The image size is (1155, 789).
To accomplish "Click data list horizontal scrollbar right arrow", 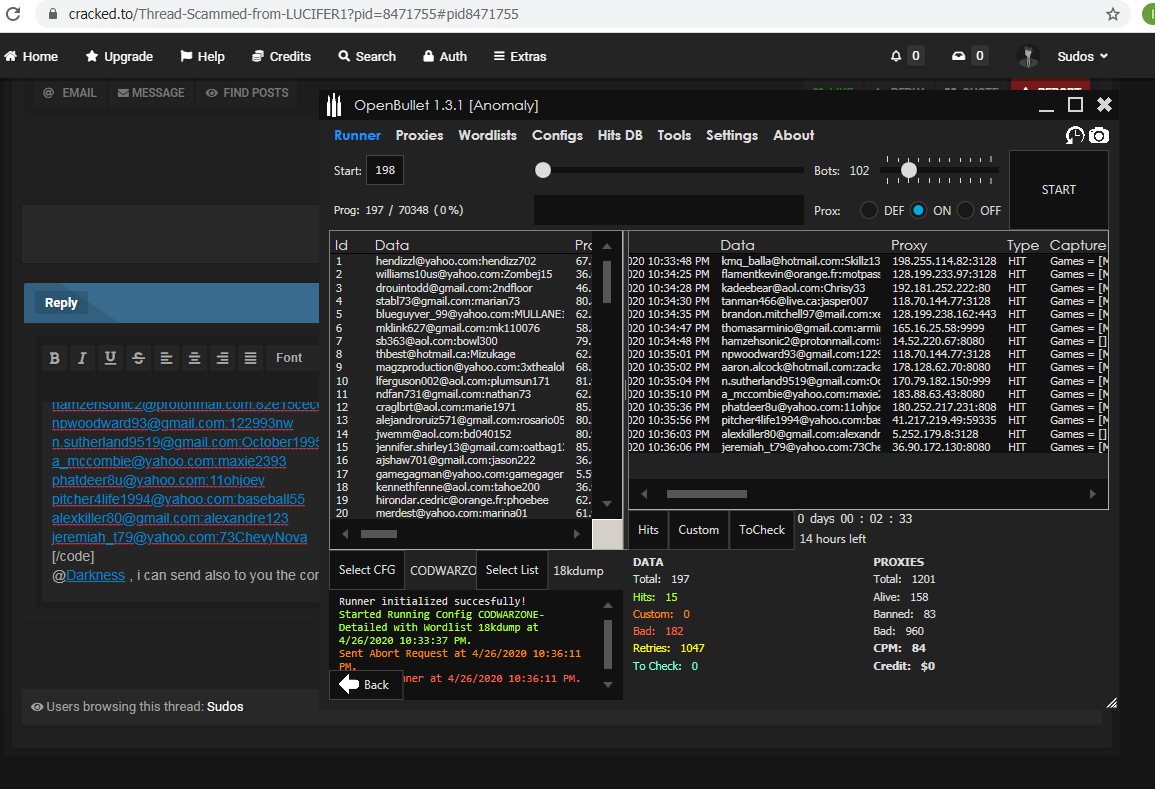I will pos(577,533).
